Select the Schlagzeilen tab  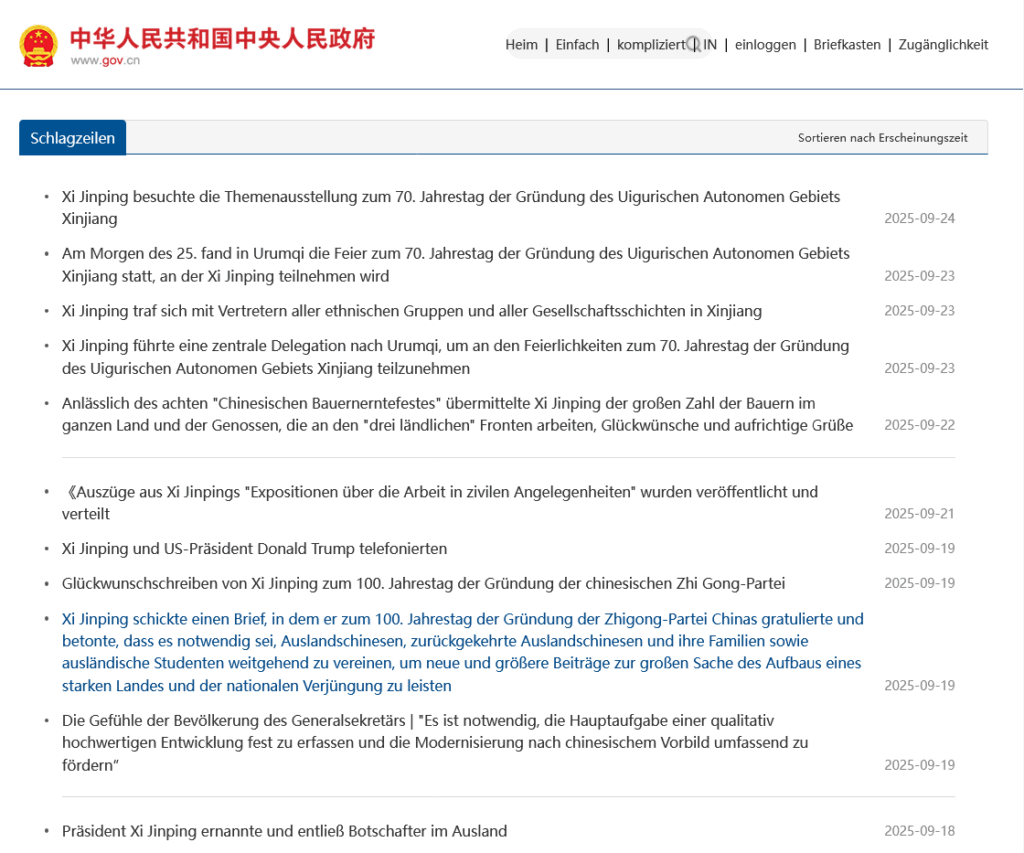[72, 138]
